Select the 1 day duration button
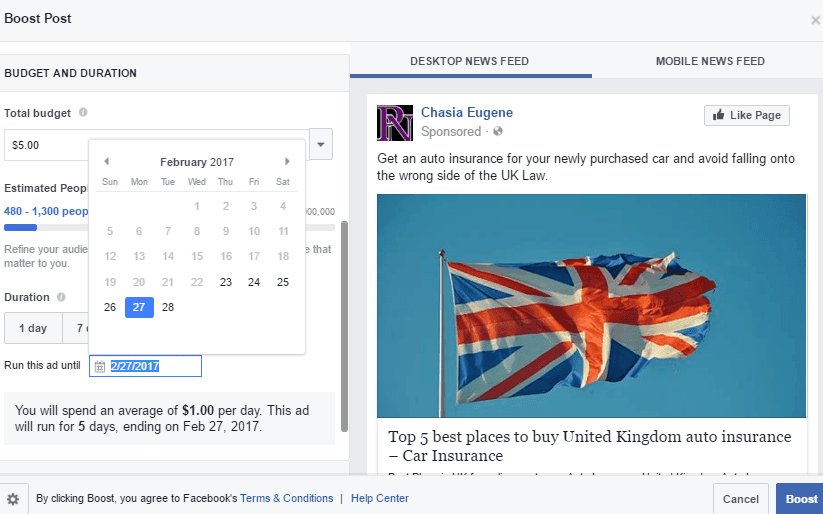 pyautogui.click(x=33, y=328)
